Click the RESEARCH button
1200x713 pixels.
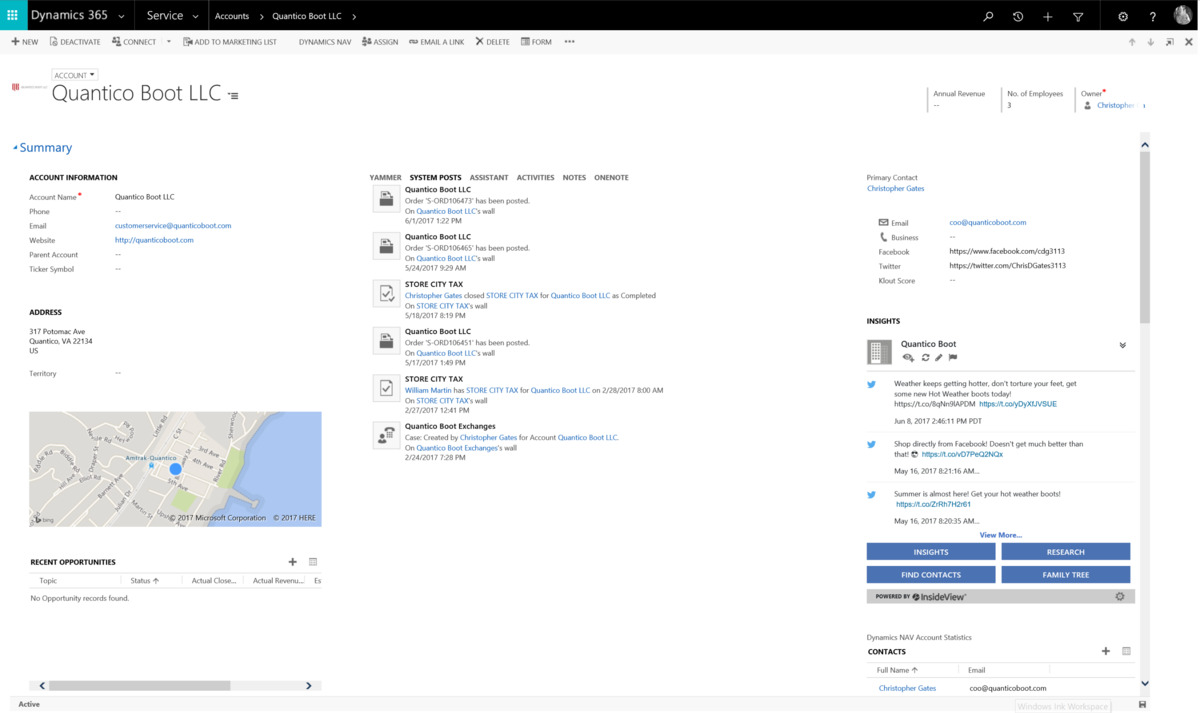point(1066,552)
